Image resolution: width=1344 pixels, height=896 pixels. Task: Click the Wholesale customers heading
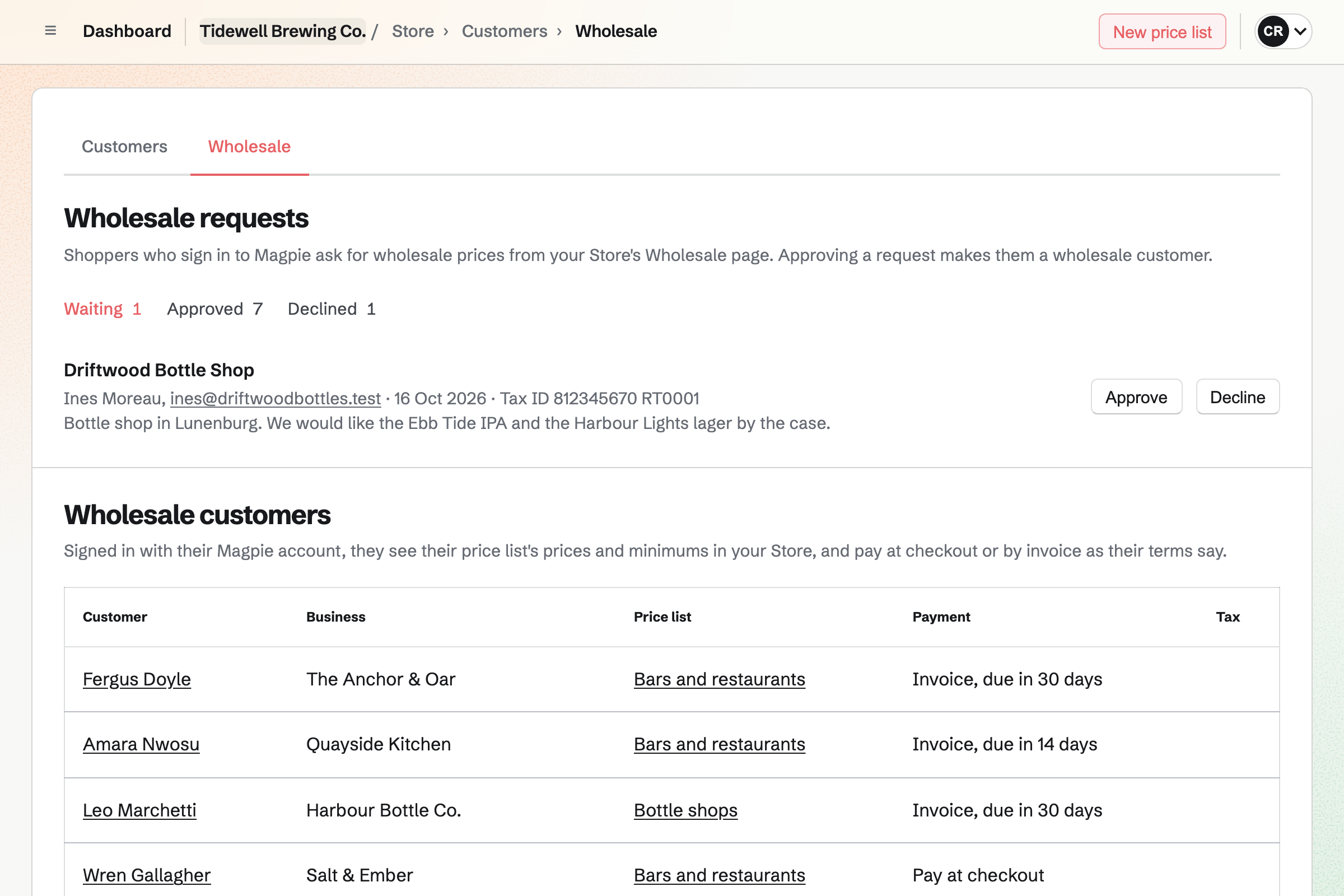(197, 515)
